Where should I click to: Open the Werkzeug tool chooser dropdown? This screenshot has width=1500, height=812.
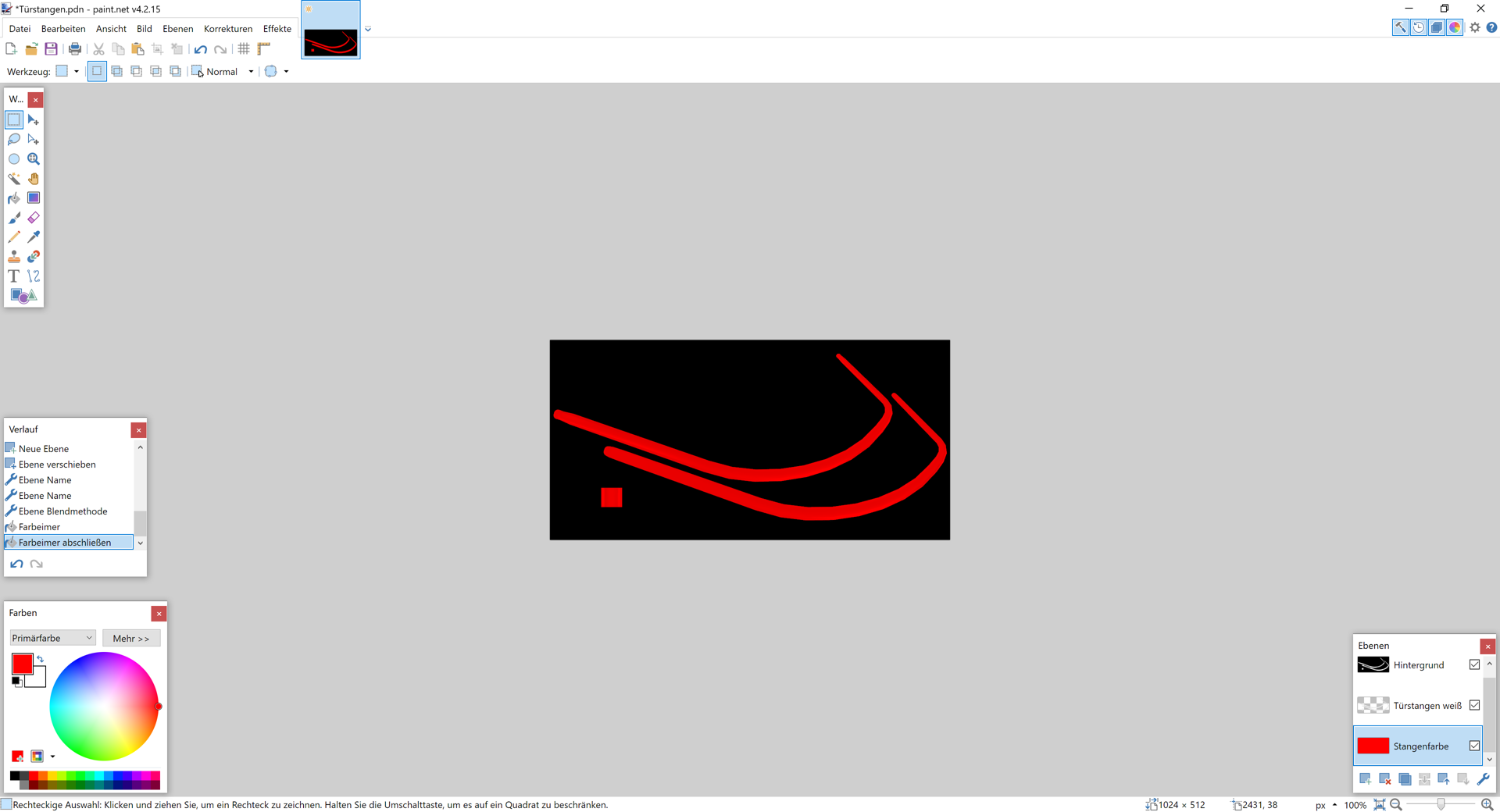pyautogui.click(x=76, y=72)
